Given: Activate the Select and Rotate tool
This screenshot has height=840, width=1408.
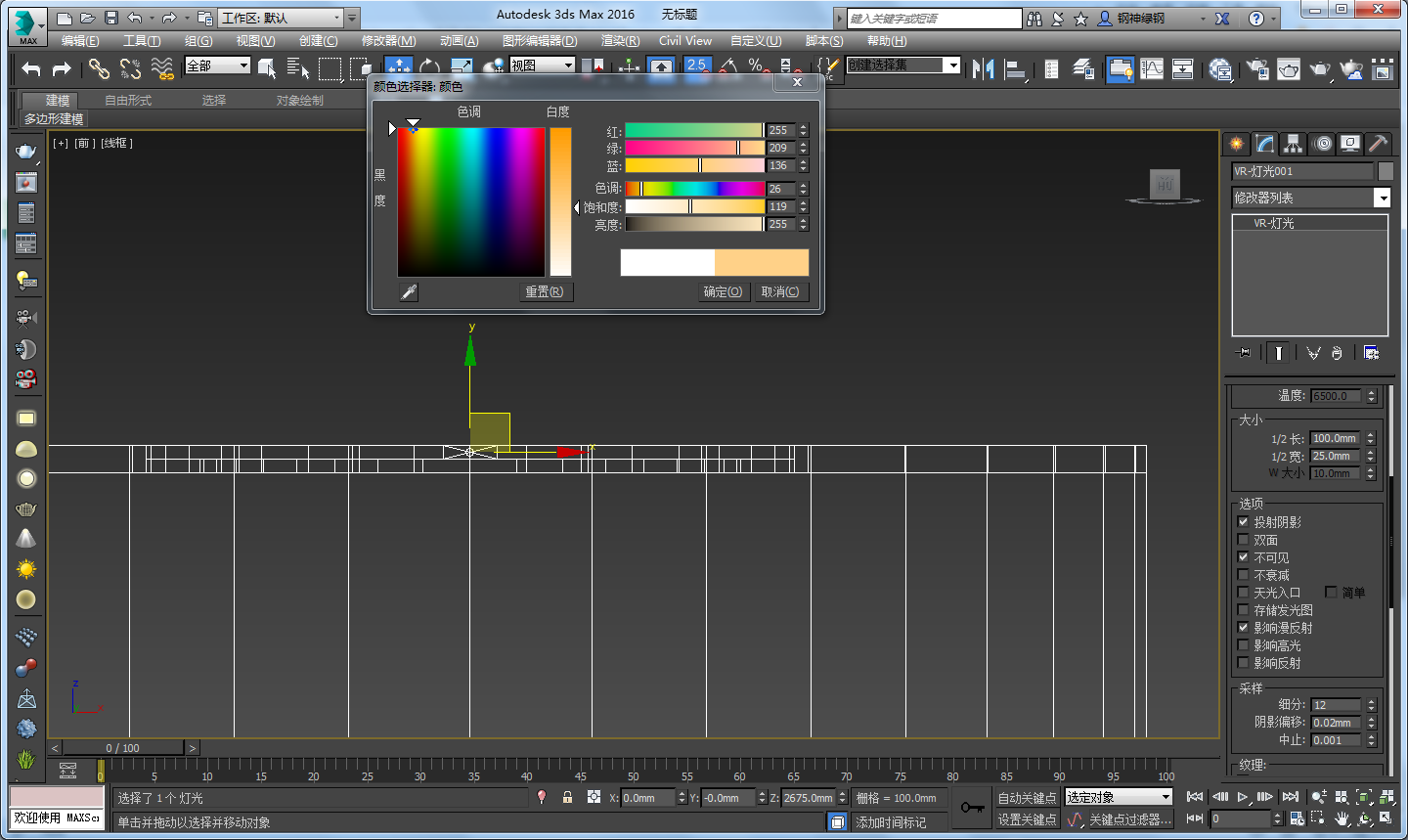Looking at the screenshot, I should (429, 66).
